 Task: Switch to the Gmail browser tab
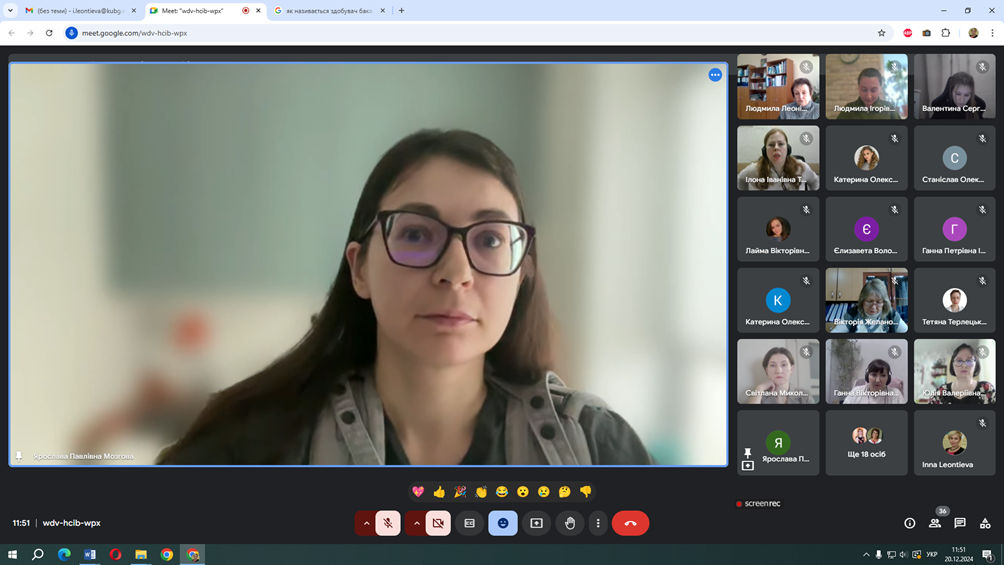76,11
